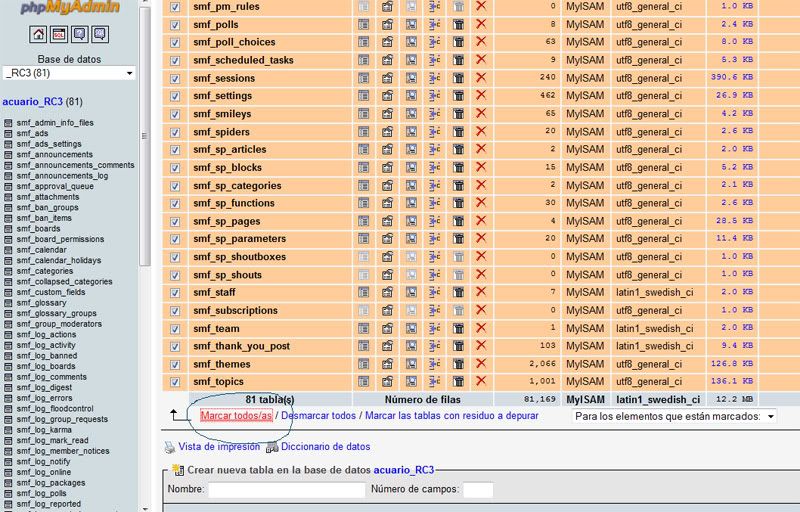Image resolution: width=800 pixels, height=512 pixels.
Task: Focus the Nombre table name field
Action: 287,490
